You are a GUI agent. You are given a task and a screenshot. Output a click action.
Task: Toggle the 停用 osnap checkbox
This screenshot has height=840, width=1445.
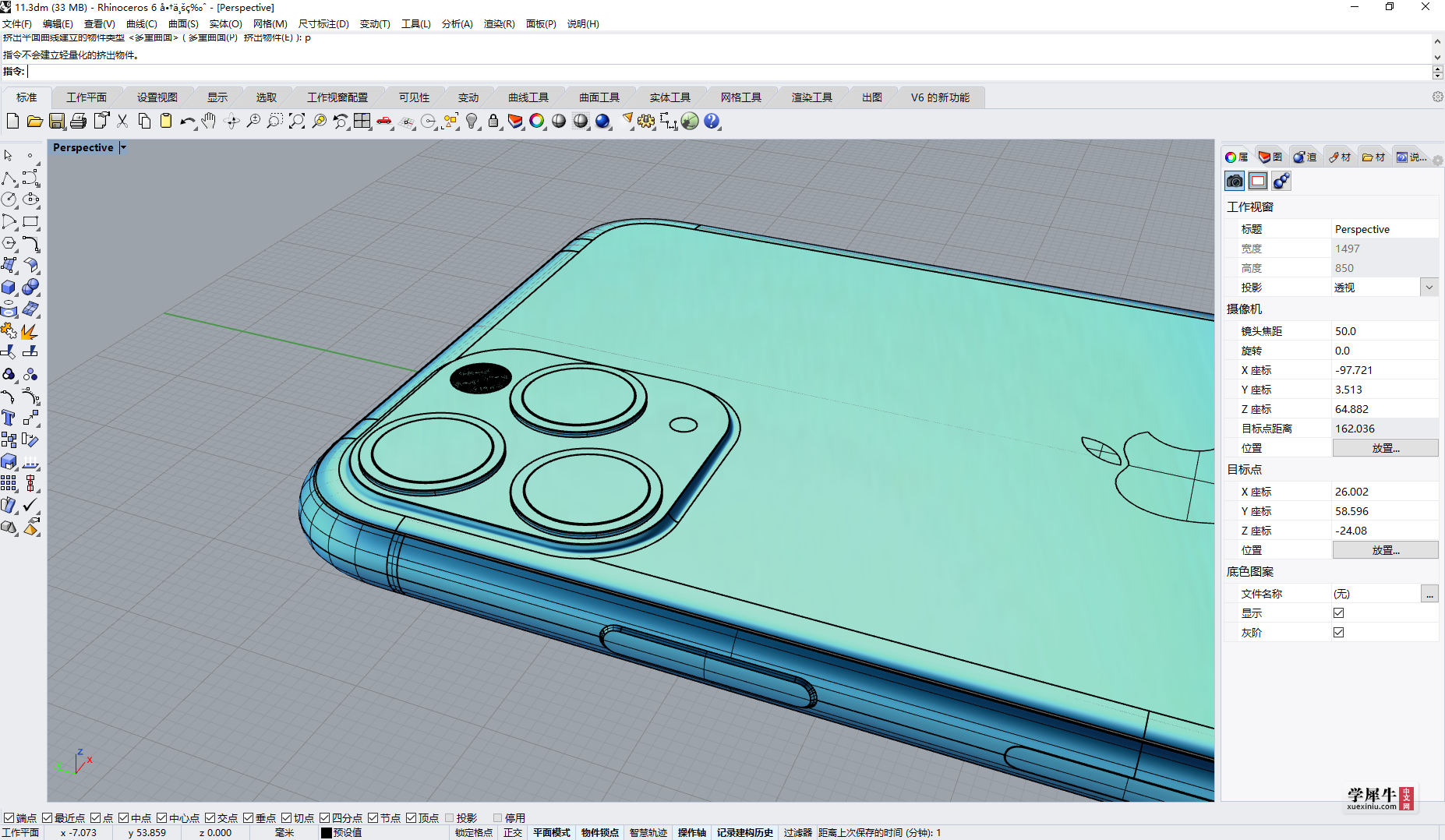pyautogui.click(x=498, y=817)
